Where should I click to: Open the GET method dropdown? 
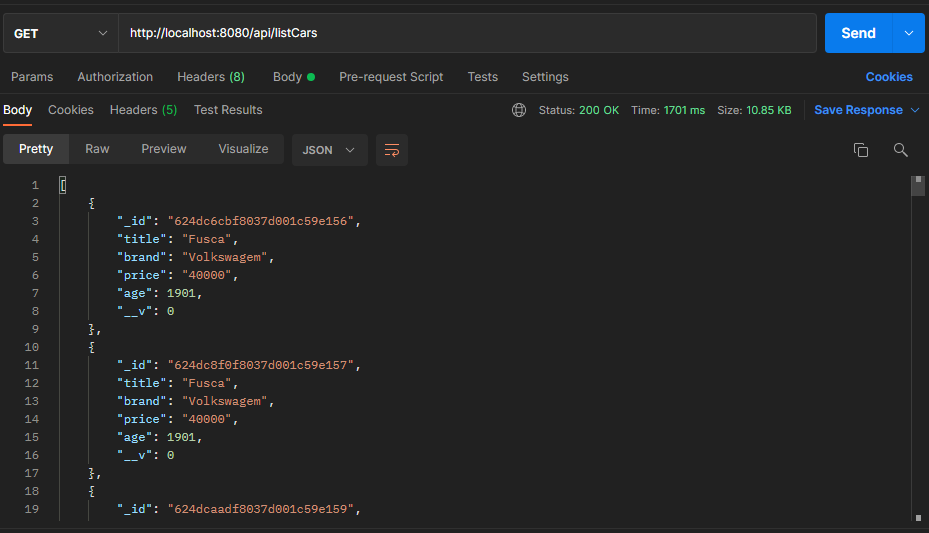(61, 33)
